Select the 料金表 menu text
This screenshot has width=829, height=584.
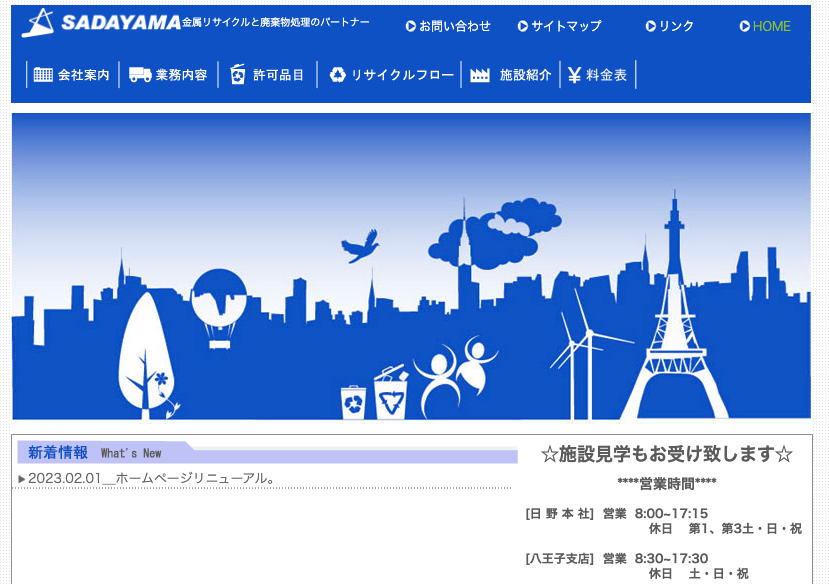[x=607, y=75]
